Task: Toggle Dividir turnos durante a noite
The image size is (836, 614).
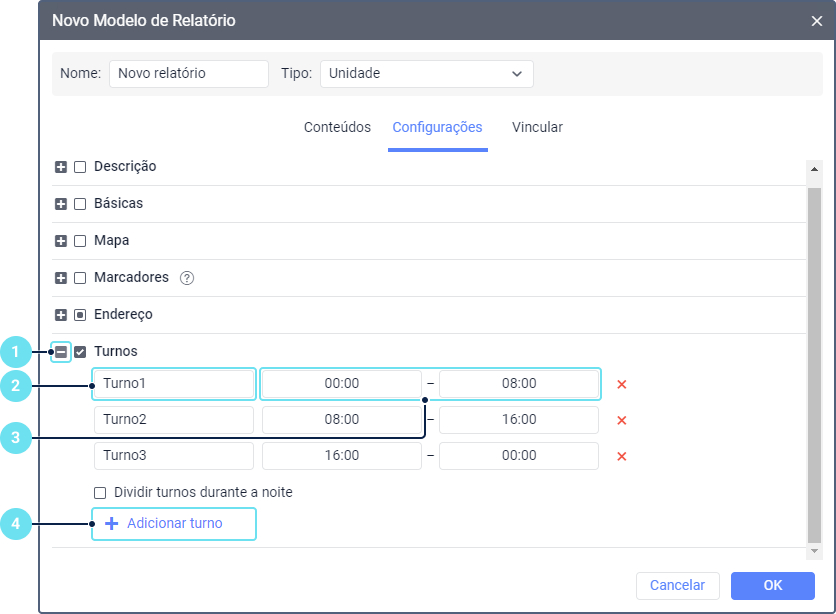Action: pyautogui.click(x=100, y=492)
